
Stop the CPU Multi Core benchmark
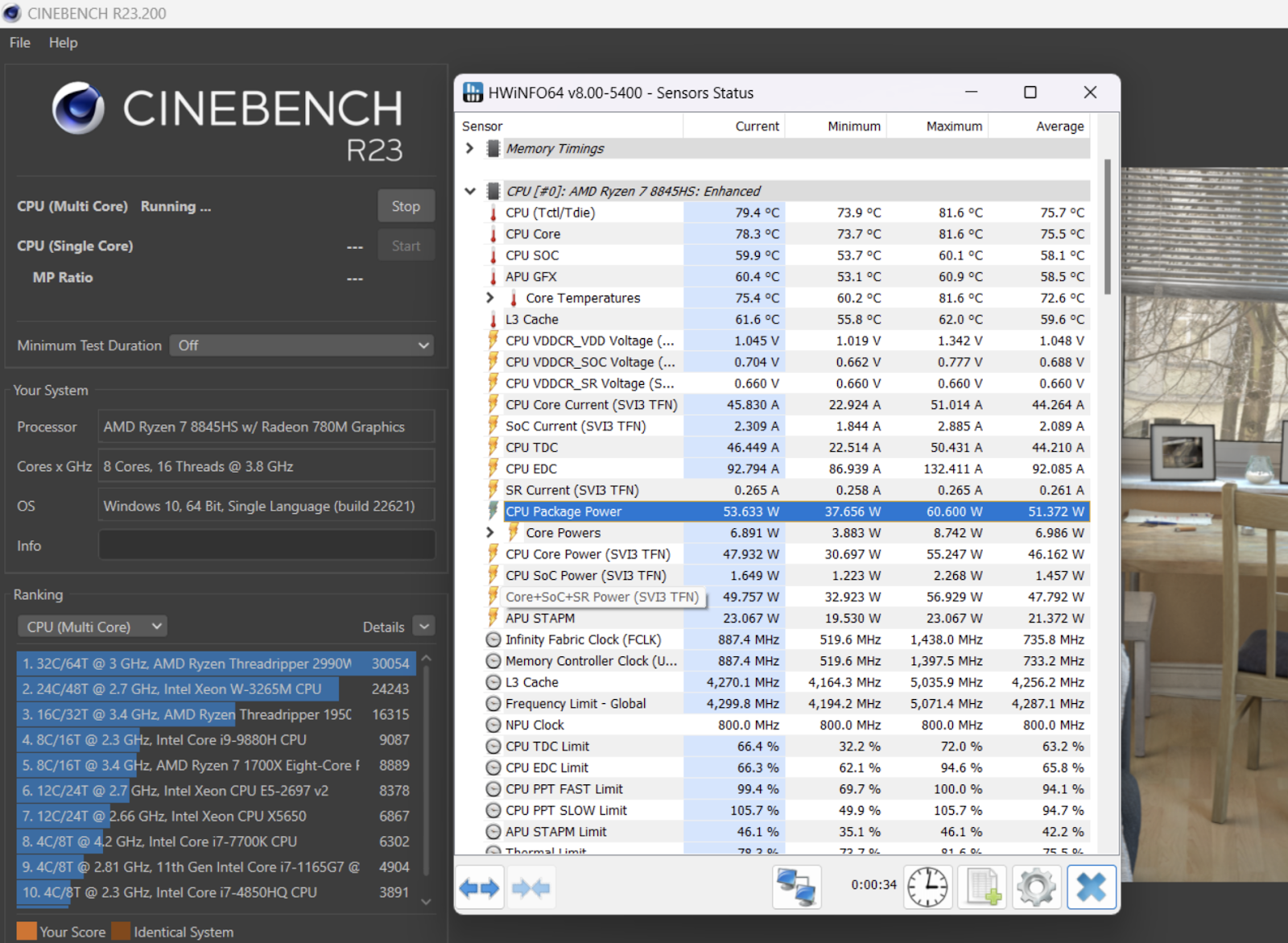point(406,206)
